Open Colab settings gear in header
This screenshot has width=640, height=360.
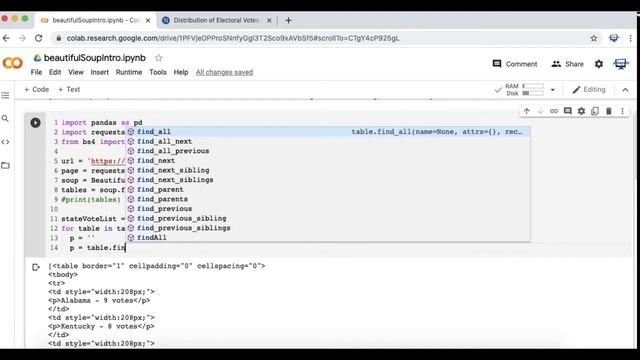599,64
